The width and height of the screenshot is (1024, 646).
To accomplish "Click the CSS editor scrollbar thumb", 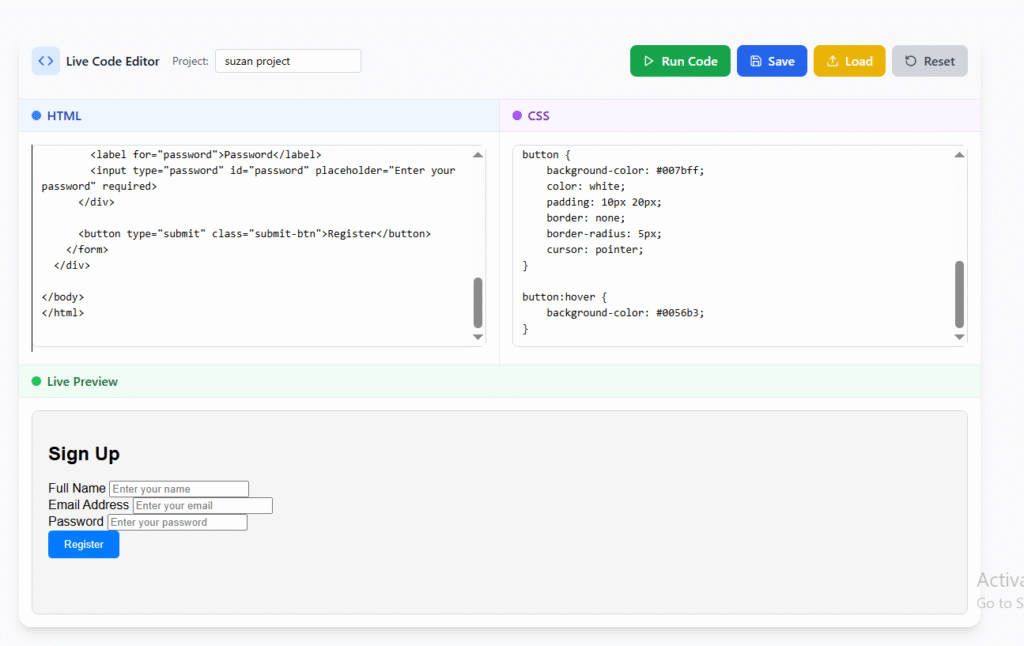I will (x=960, y=294).
